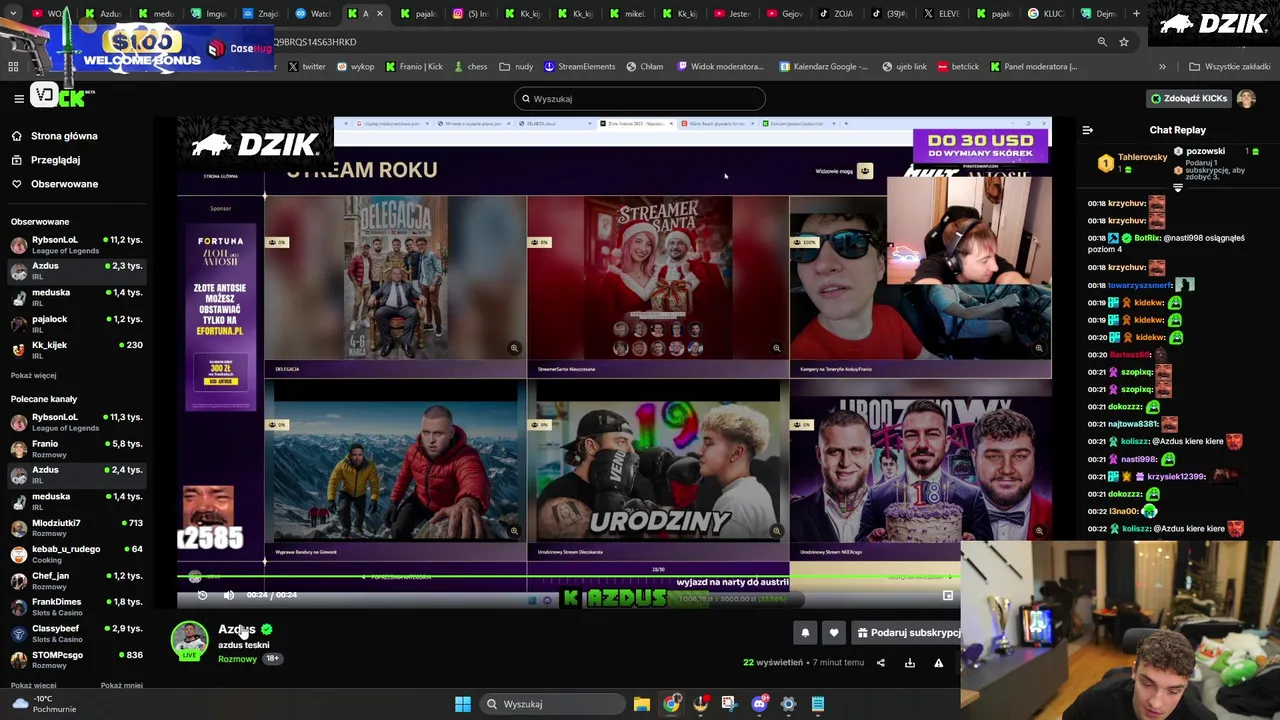The image size is (1280, 720).
Task: Open the weather widget in taskbar
Action: click(x=42, y=704)
